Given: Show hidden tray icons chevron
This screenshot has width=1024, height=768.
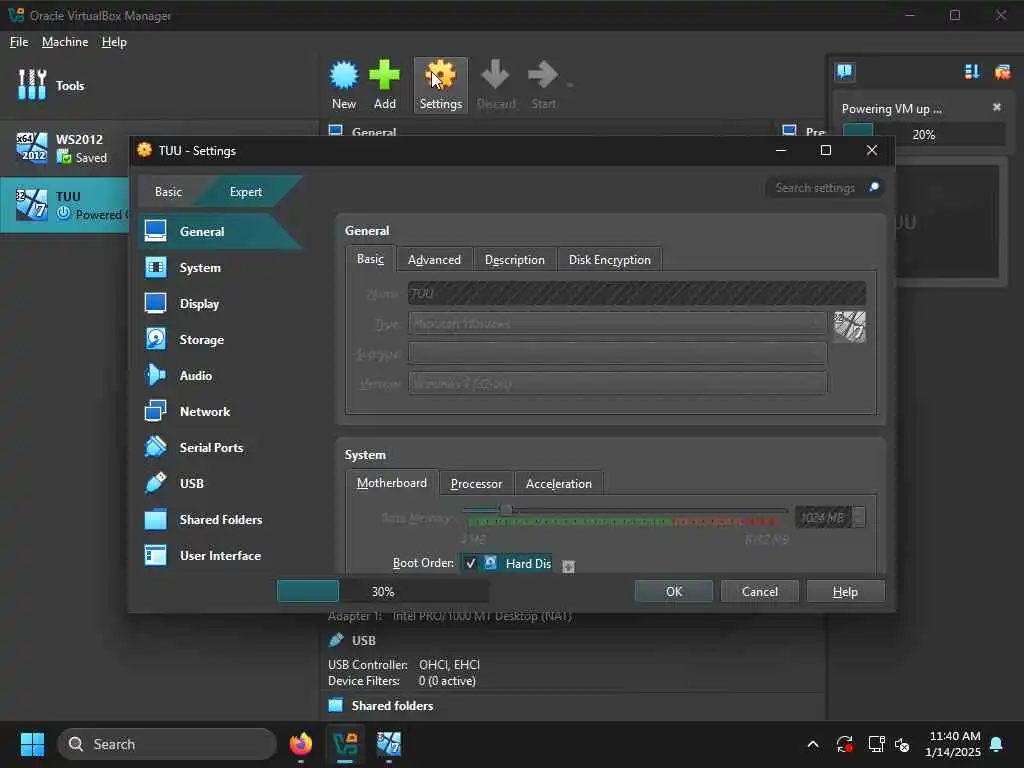Looking at the screenshot, I should (812, 744).
